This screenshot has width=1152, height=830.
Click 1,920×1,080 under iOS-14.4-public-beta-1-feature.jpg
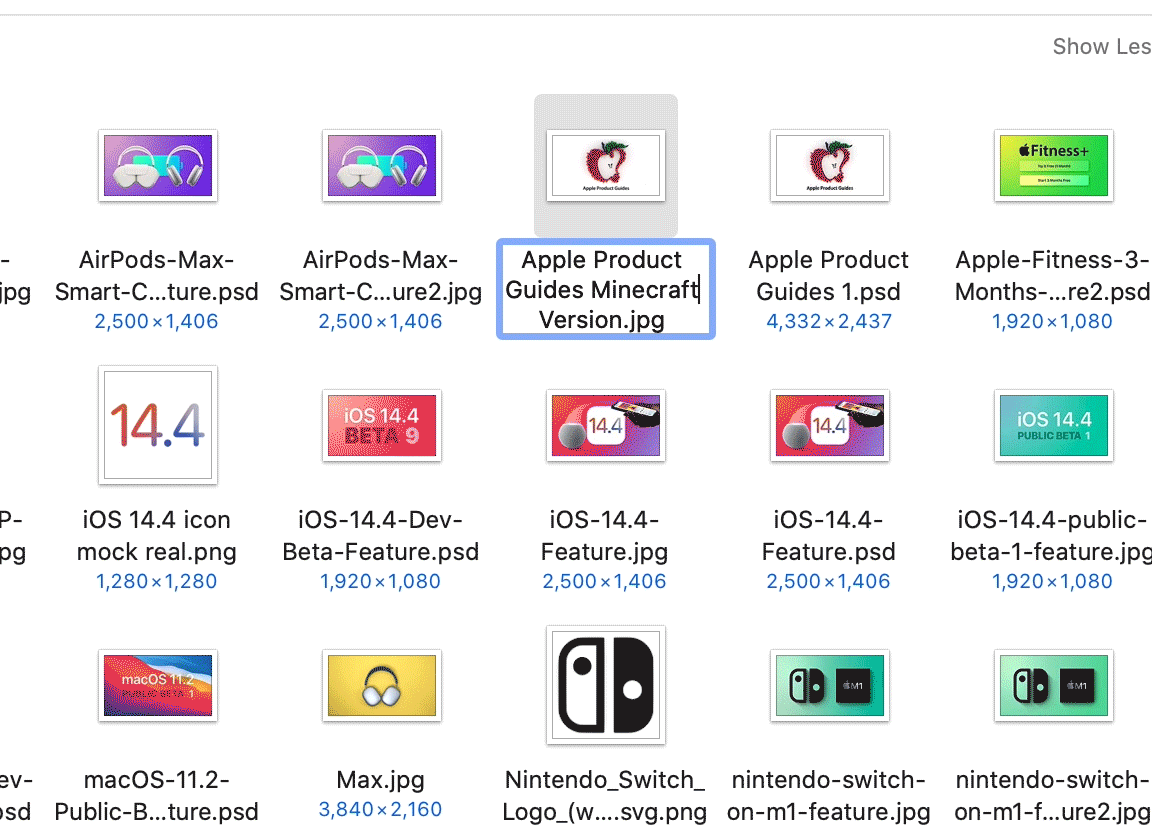coord(1052,581)
